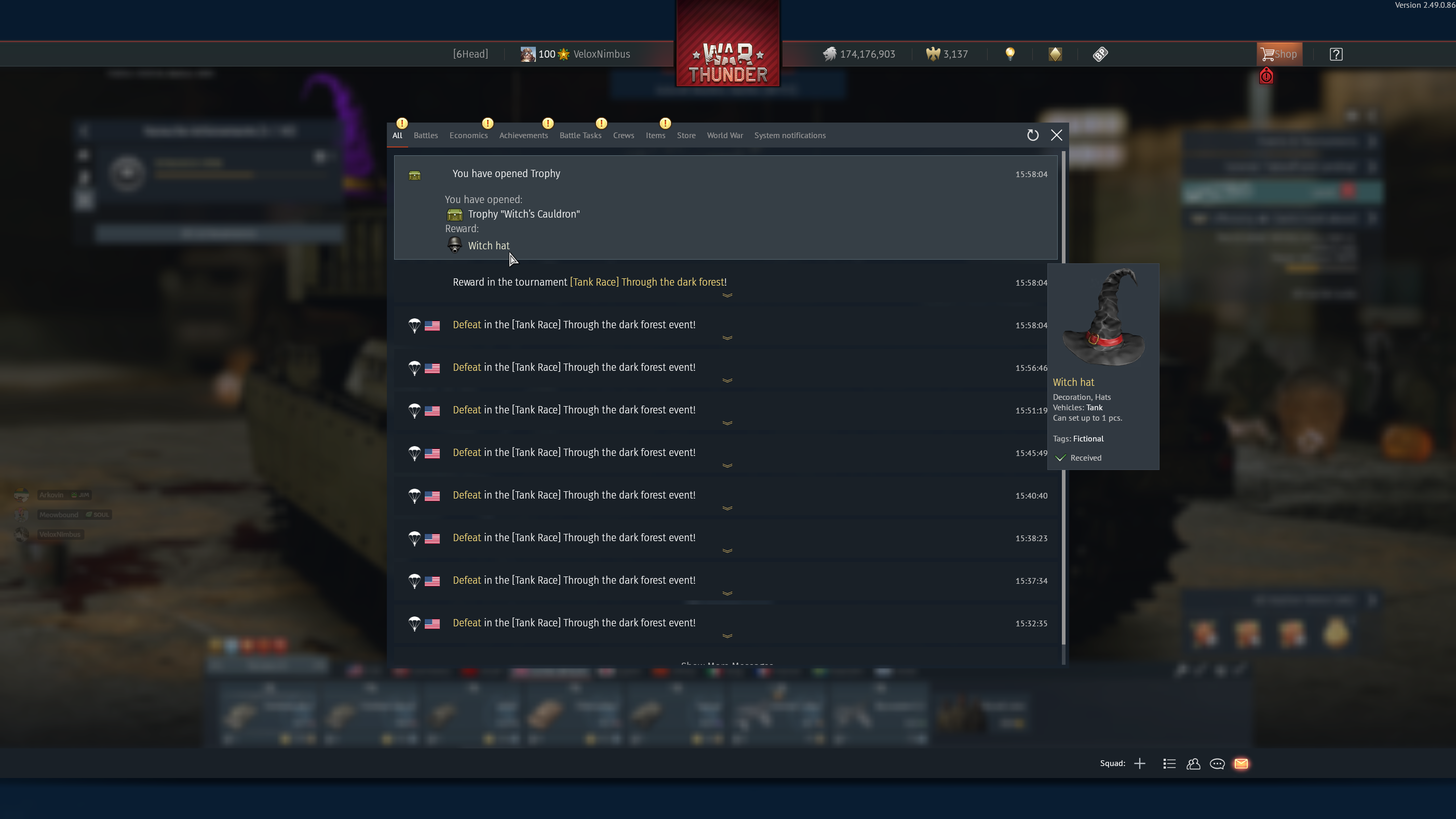1456x819 pixels.
Task: Switch to the Economics tab
Action: [x=468, y=136]
